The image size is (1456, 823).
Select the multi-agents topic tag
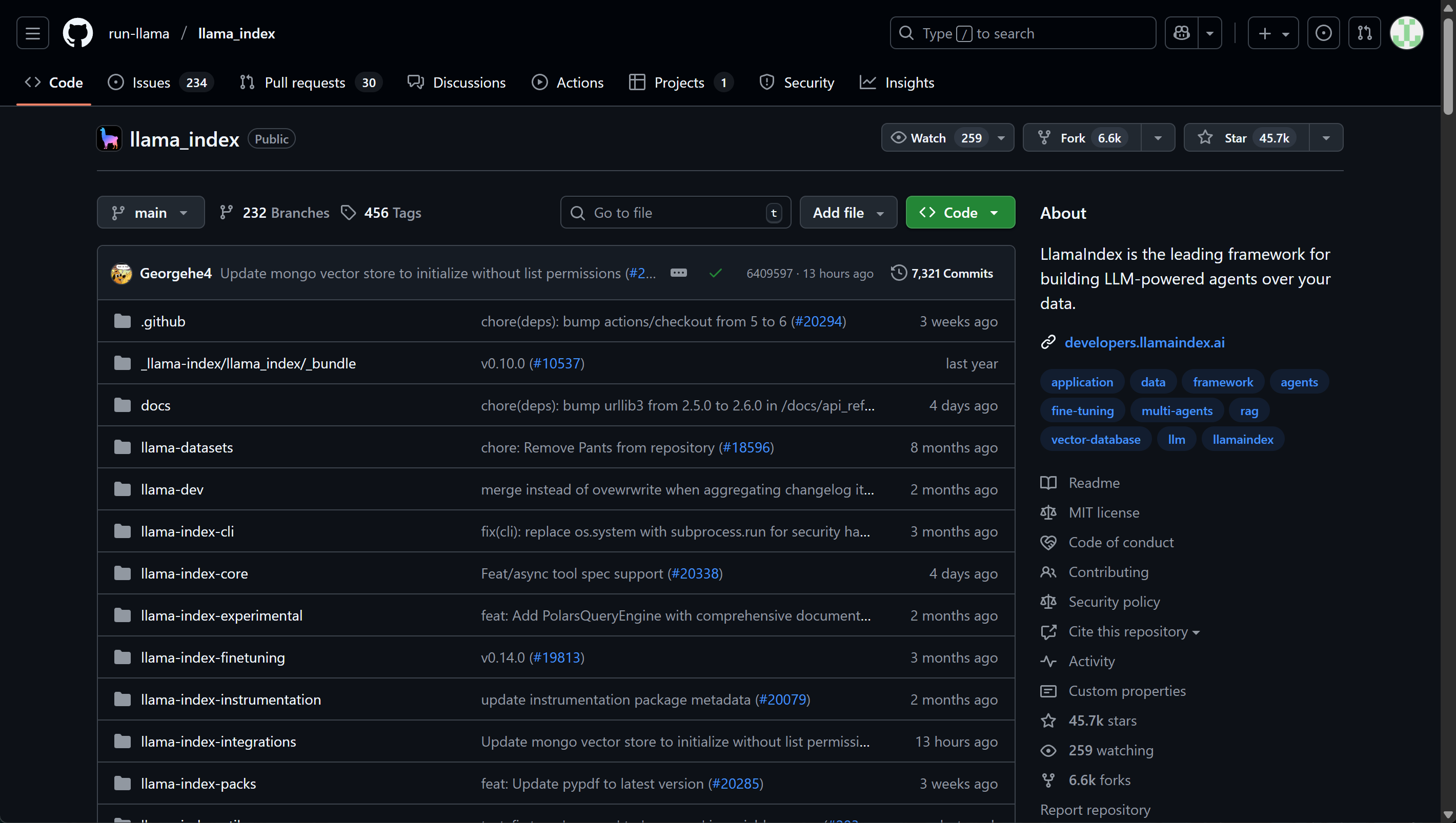click(x=1176, y=411)
